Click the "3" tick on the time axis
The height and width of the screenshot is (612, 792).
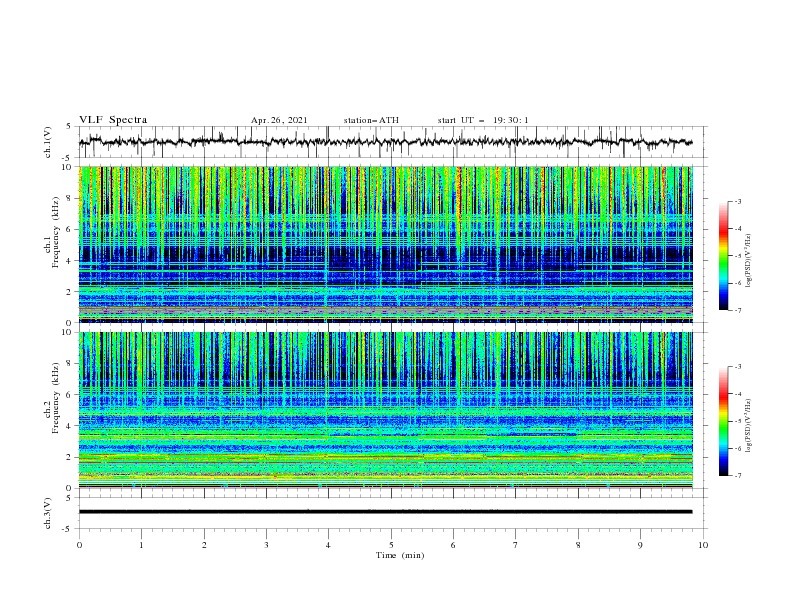pyautogui.click(x=266, y=545)
